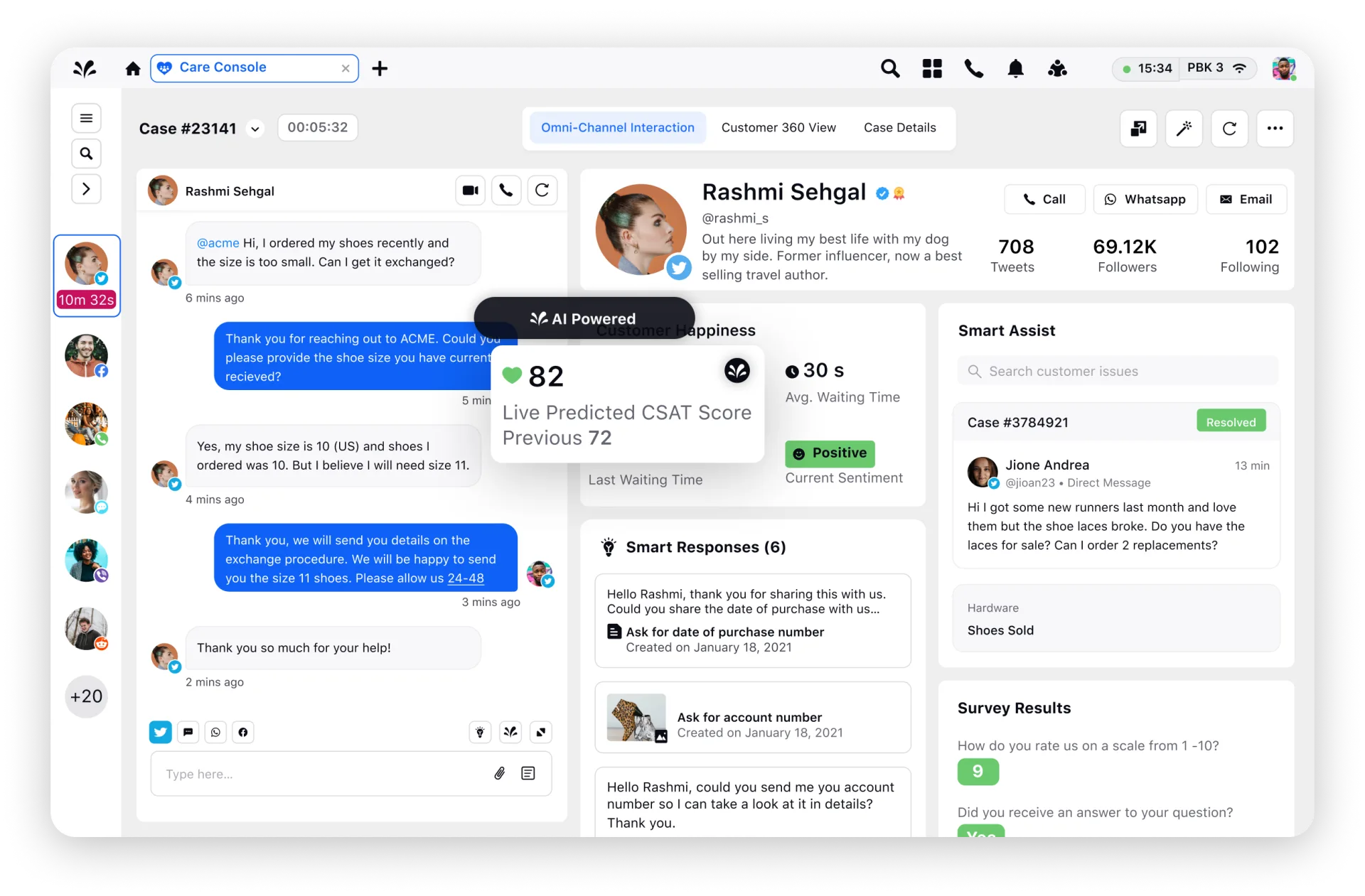
Task: Click the script/canned response icon in message bar
Action: click(x=528, y=774)
